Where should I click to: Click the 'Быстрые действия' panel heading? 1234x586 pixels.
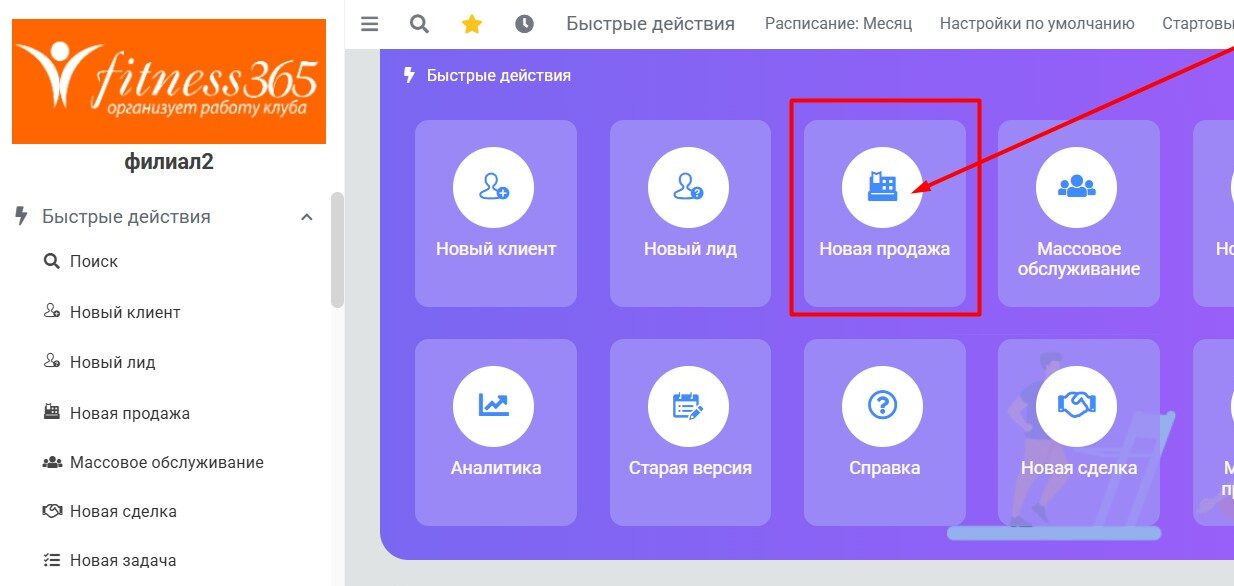coord(499,75)
